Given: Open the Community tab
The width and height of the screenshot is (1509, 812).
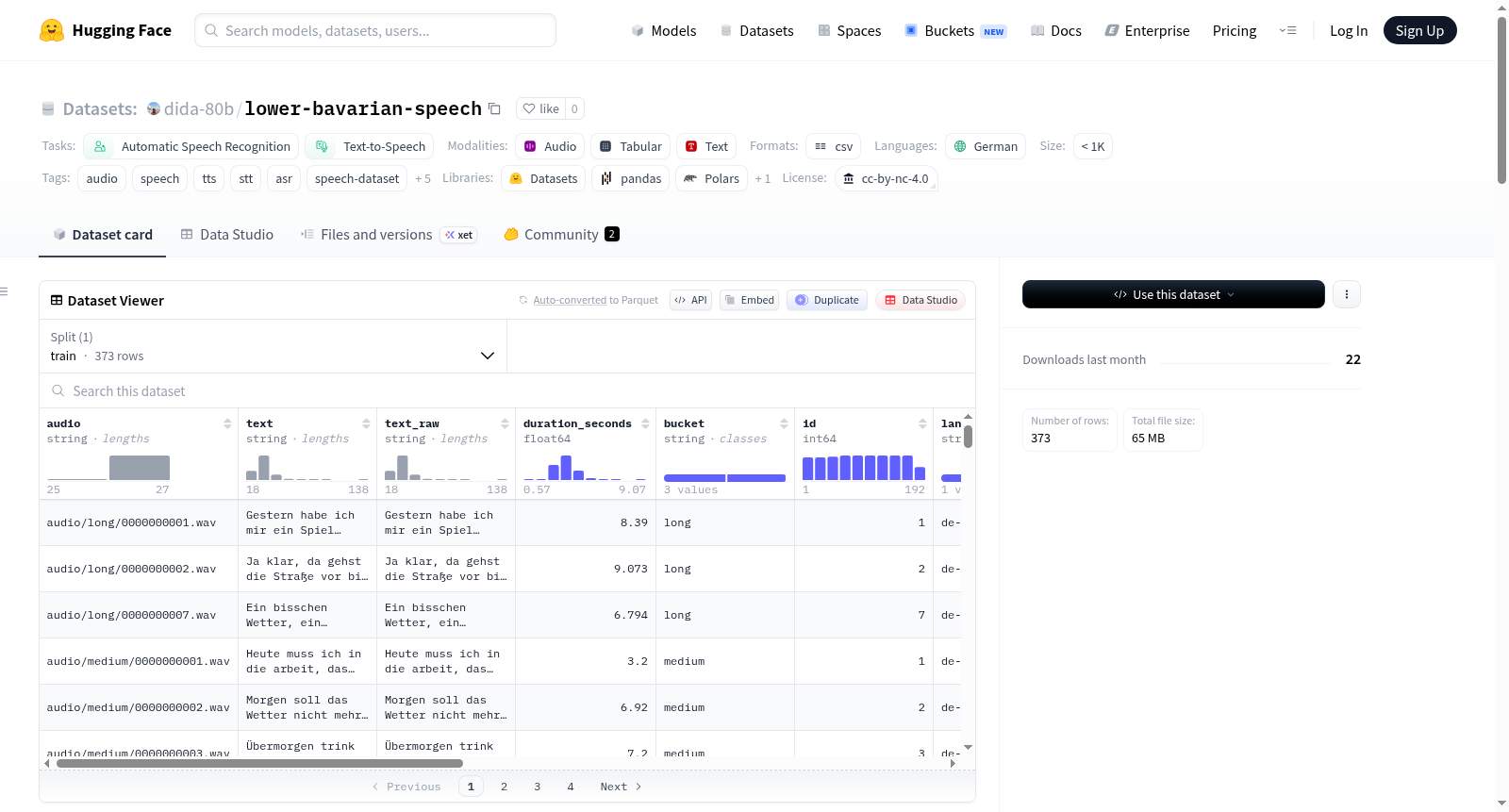Looking at the screenshot, I should click(x=562, y=234).
